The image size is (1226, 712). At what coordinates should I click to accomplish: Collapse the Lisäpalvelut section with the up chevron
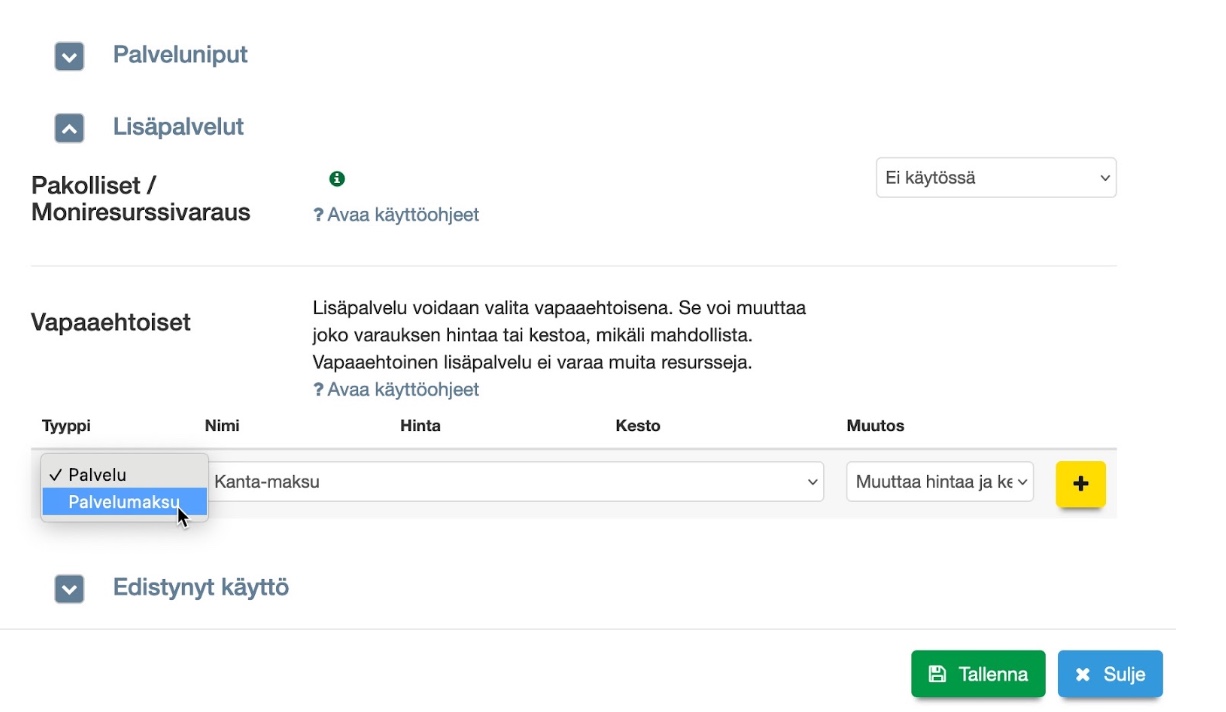[69, 128]
